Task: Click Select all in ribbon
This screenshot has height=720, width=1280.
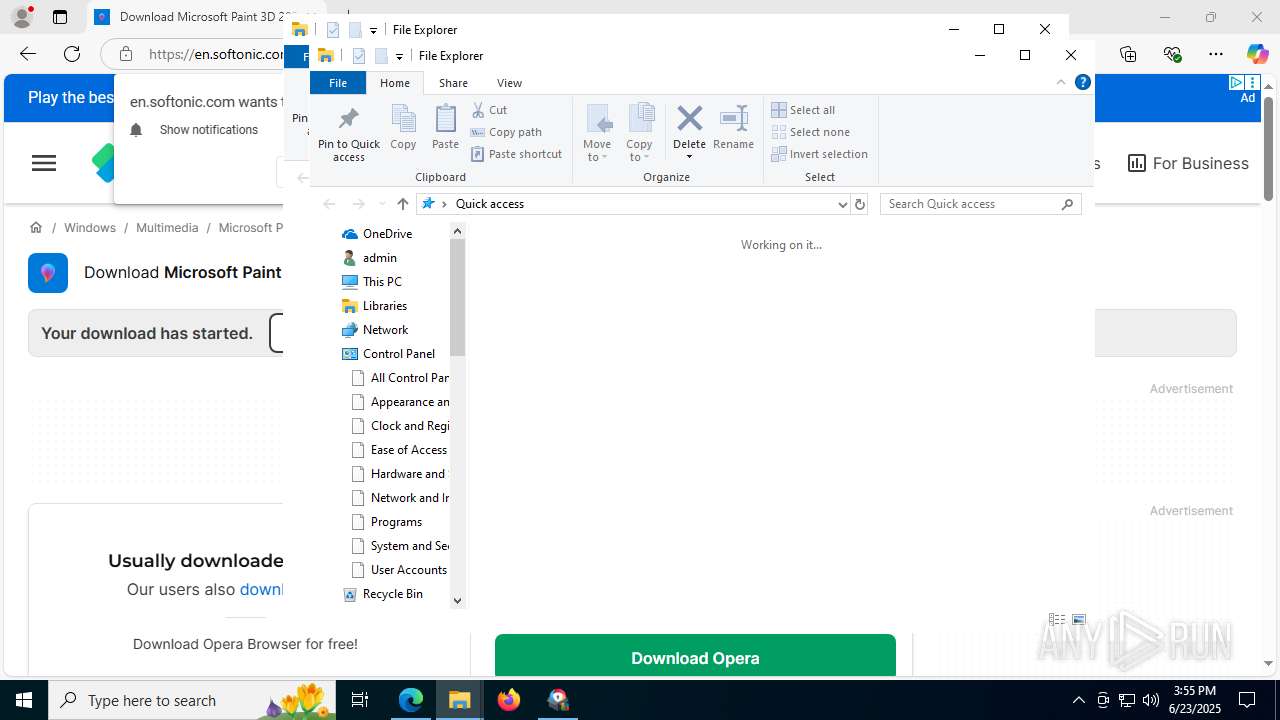Action: [803, 110]
